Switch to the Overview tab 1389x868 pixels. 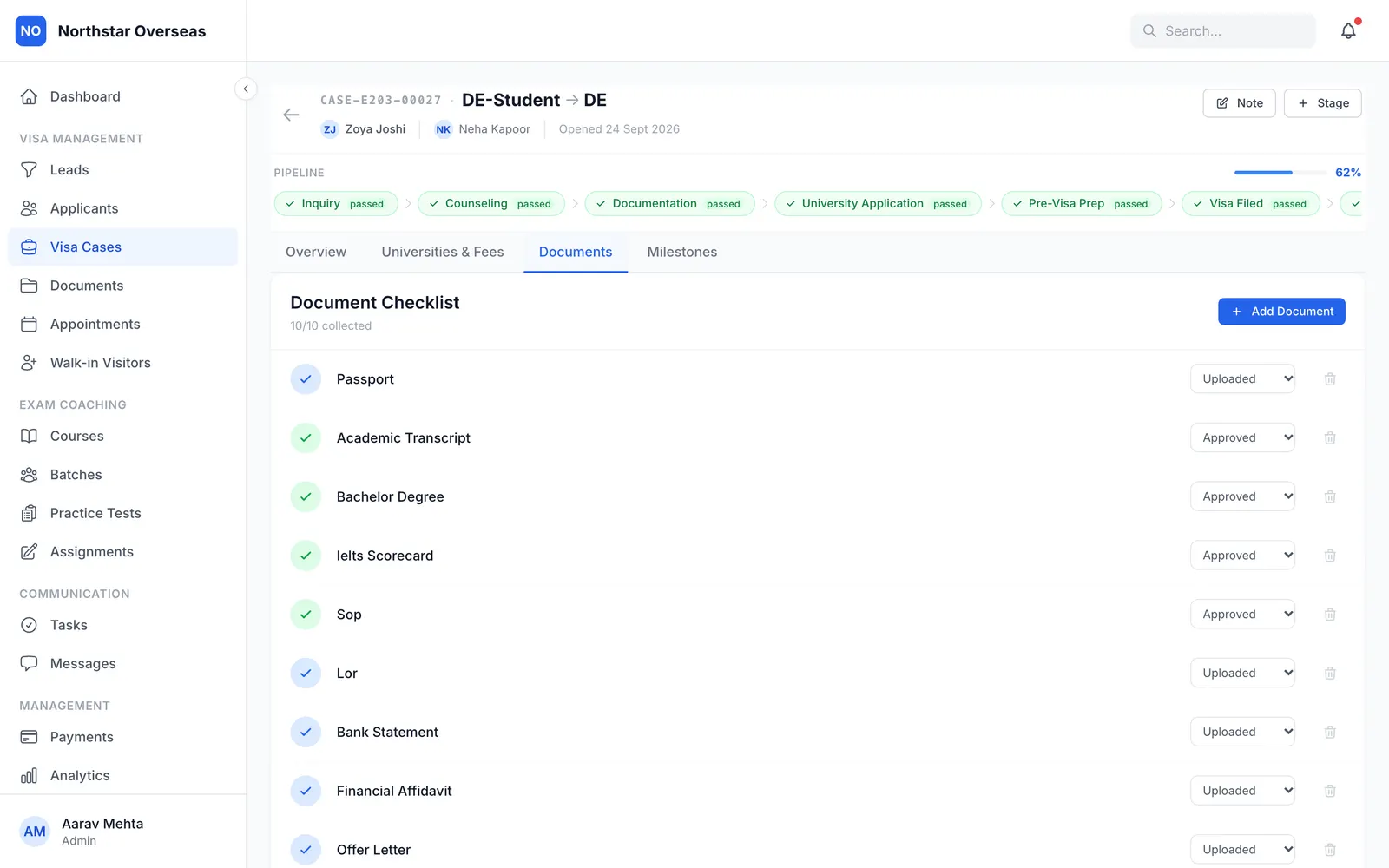click(316, 252)
